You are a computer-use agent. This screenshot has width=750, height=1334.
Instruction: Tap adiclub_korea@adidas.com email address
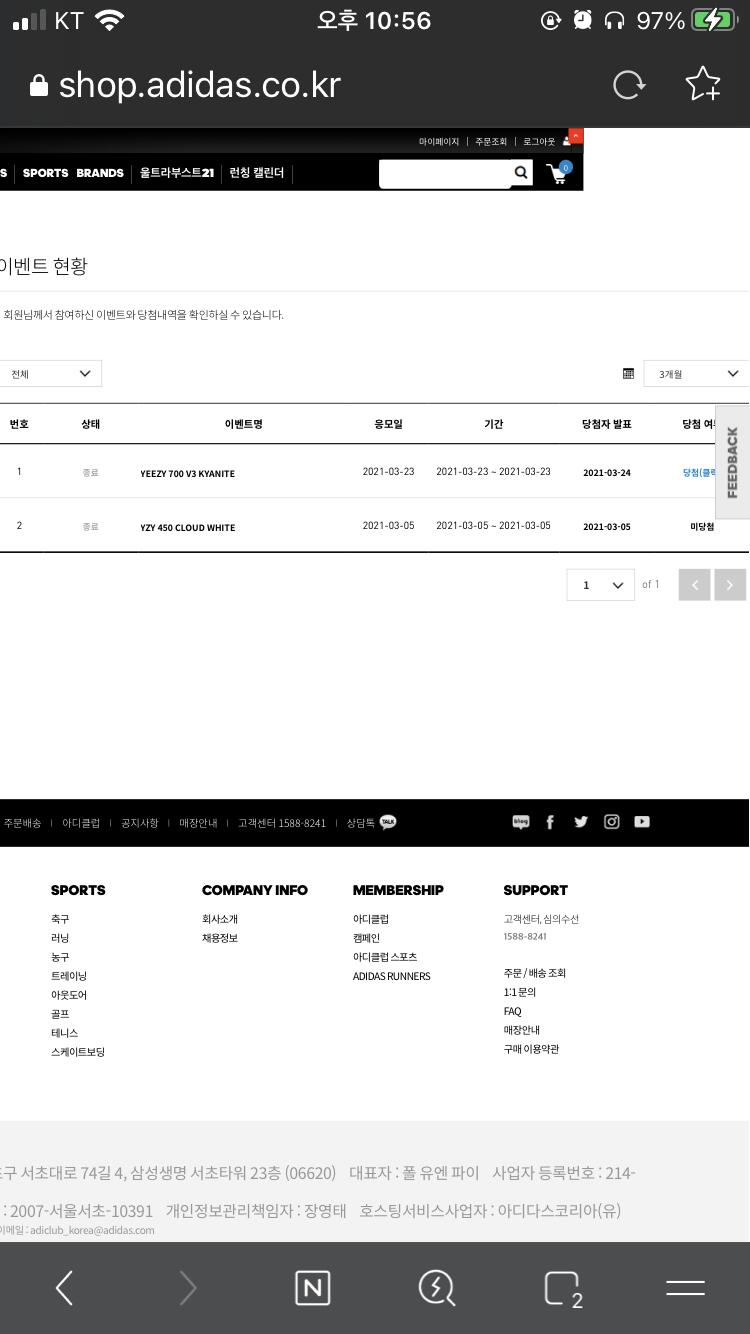pos(92,1230)
